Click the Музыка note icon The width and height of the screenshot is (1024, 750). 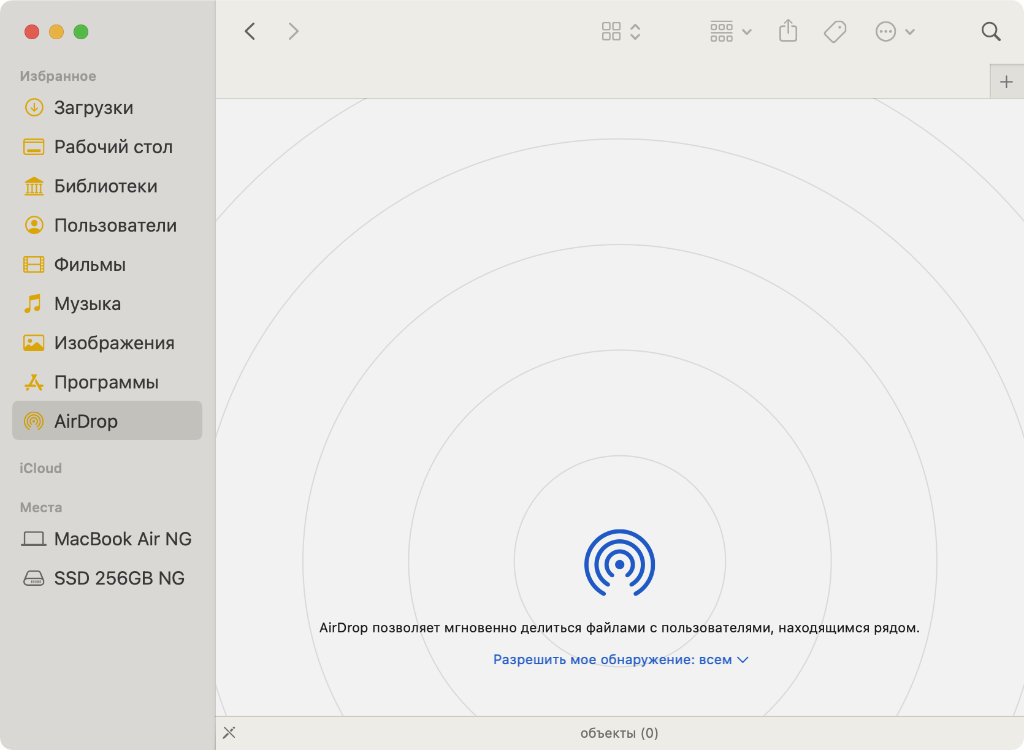(33, 303)
